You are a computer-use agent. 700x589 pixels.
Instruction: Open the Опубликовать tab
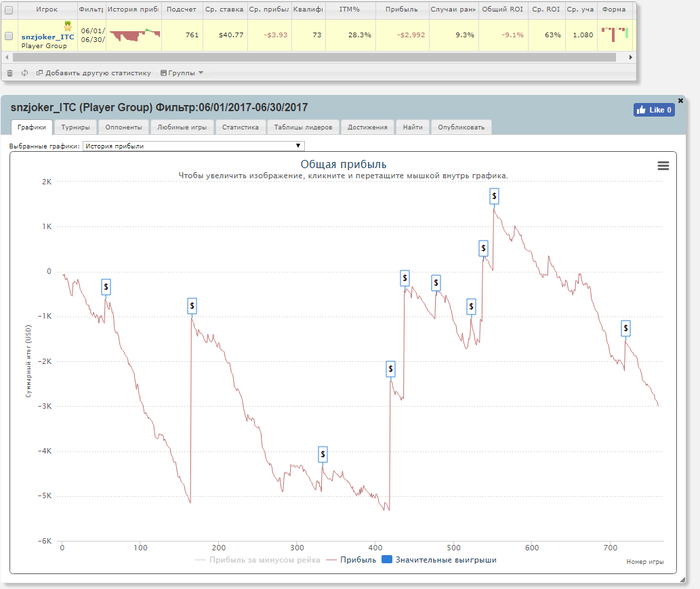tap(461, 127)
